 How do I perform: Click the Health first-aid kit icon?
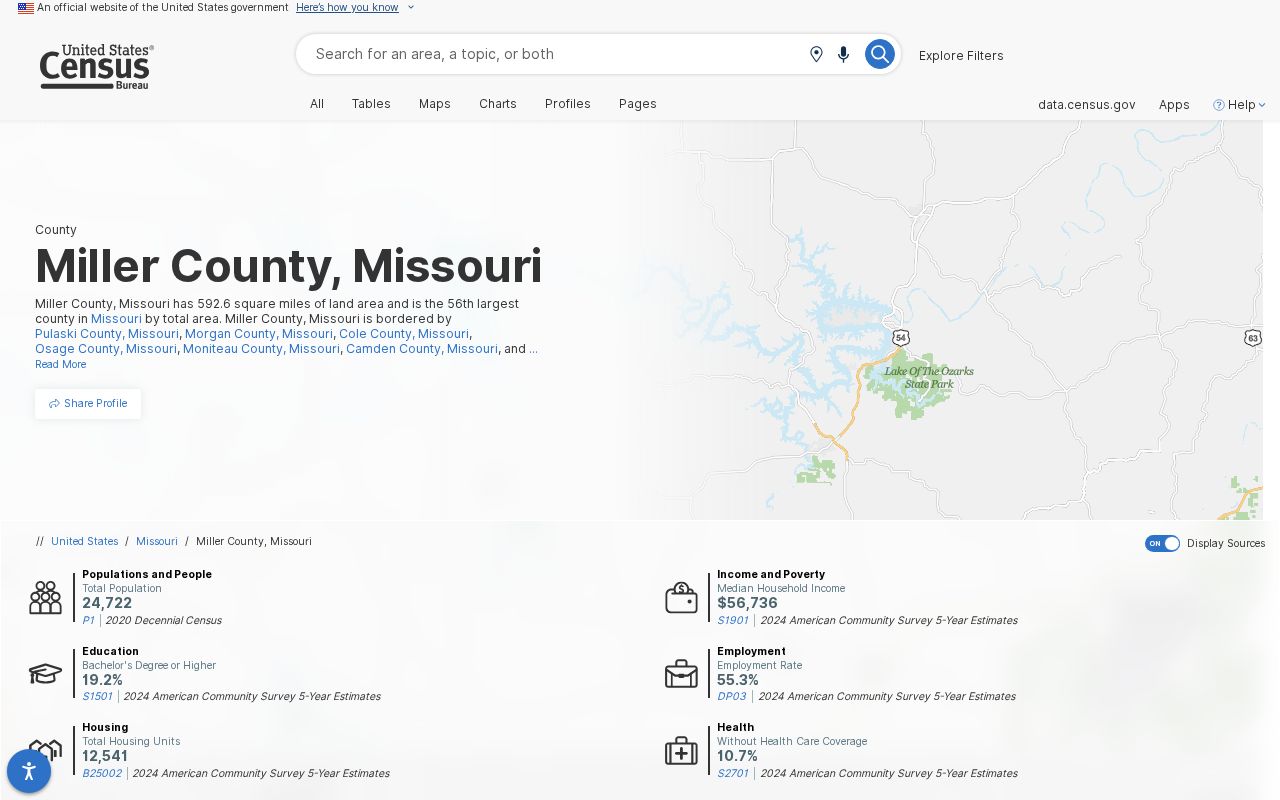[x=681, y=750]
